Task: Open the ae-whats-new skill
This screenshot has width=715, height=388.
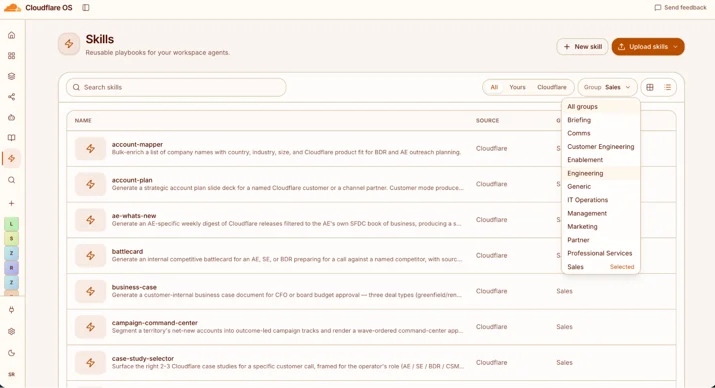Action: [134, 216]
